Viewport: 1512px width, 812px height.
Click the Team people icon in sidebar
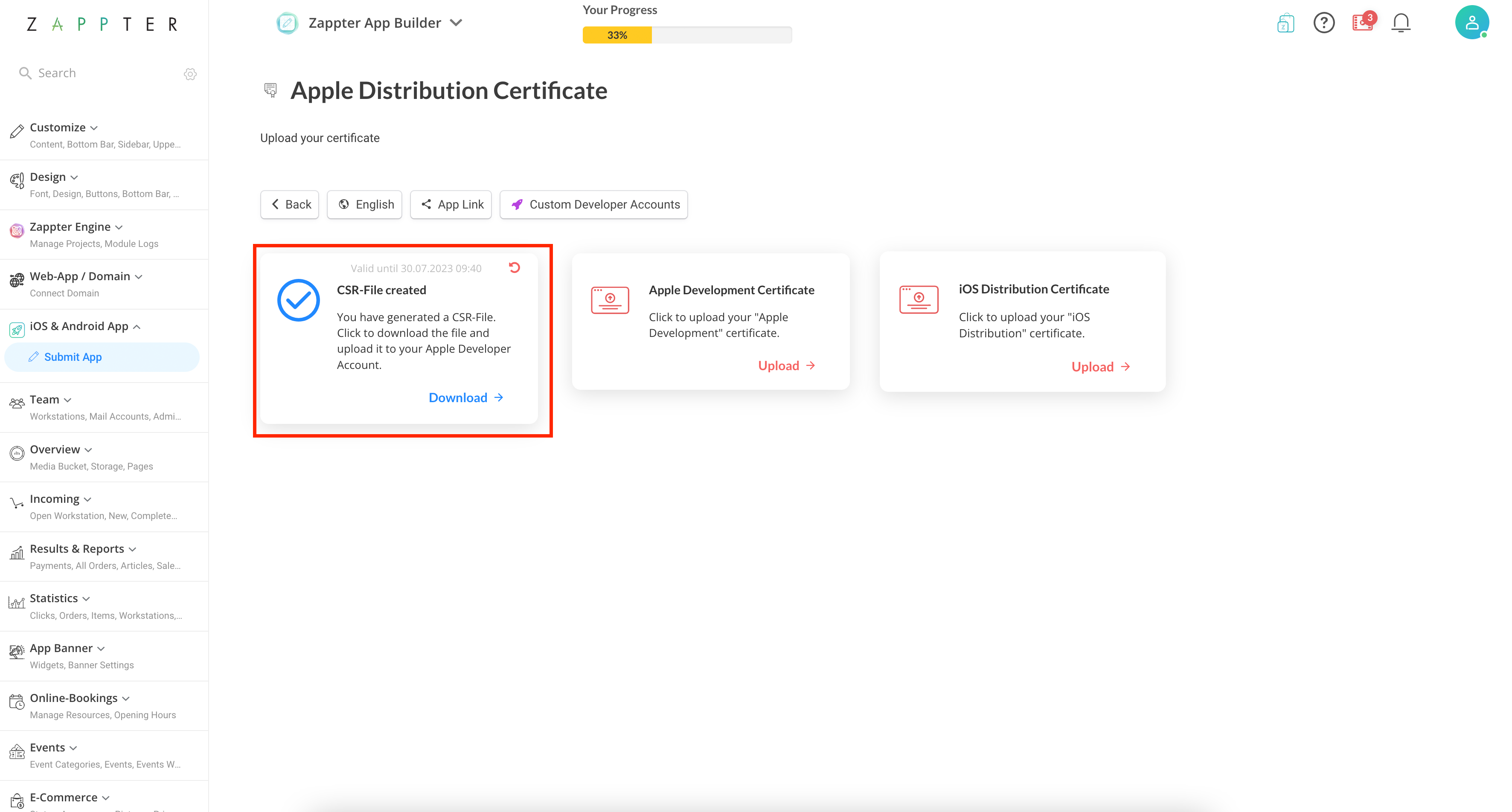click(17, 403)
